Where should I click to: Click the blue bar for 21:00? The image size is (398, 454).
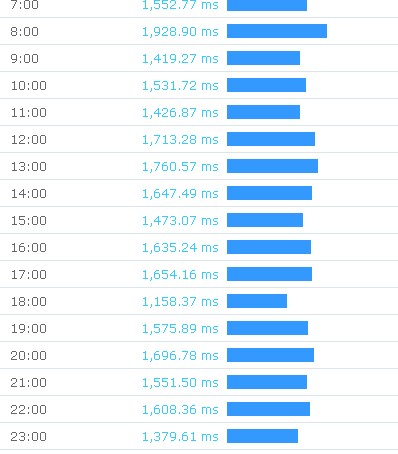267,382
